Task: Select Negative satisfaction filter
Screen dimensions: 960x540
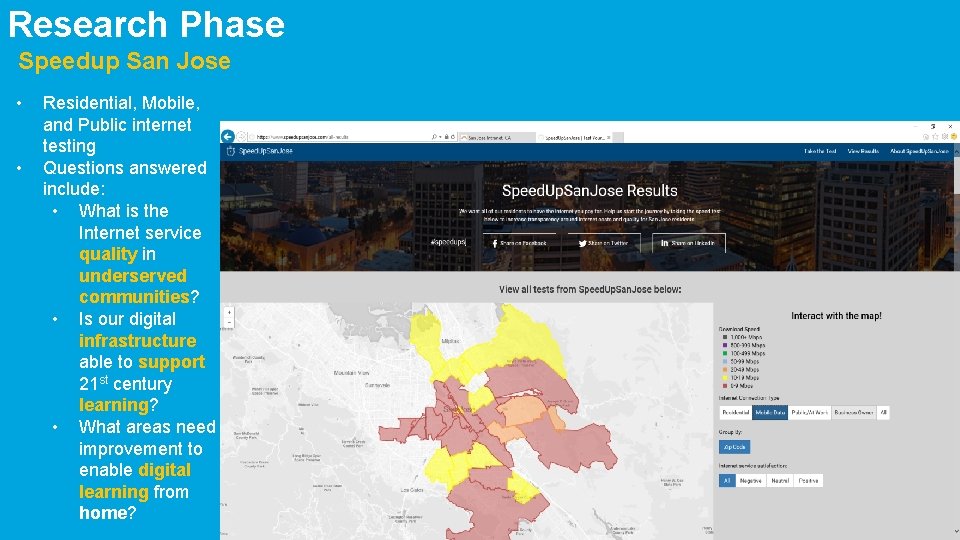Action: [x=751, y=481]
